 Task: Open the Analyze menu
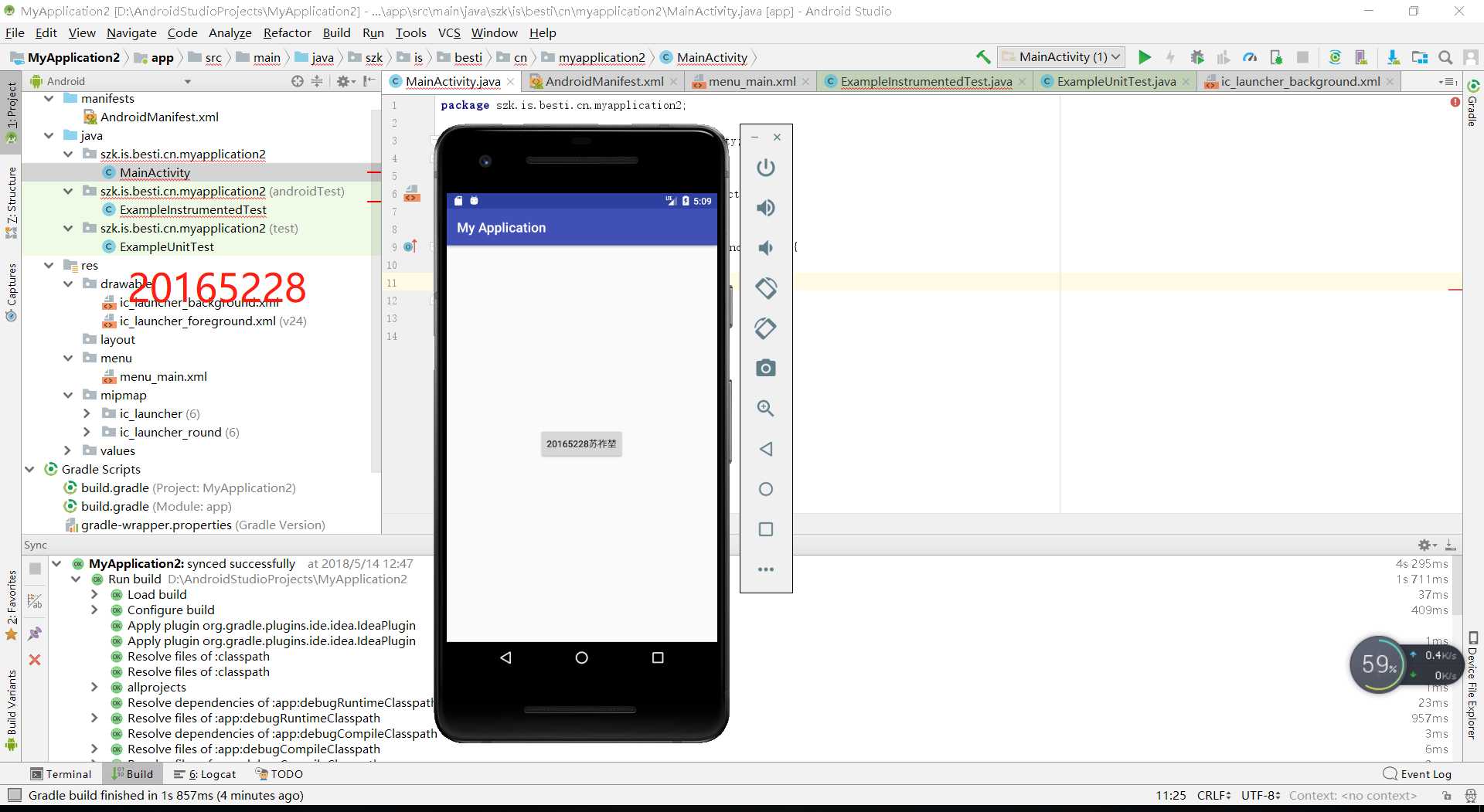[230, 32]
